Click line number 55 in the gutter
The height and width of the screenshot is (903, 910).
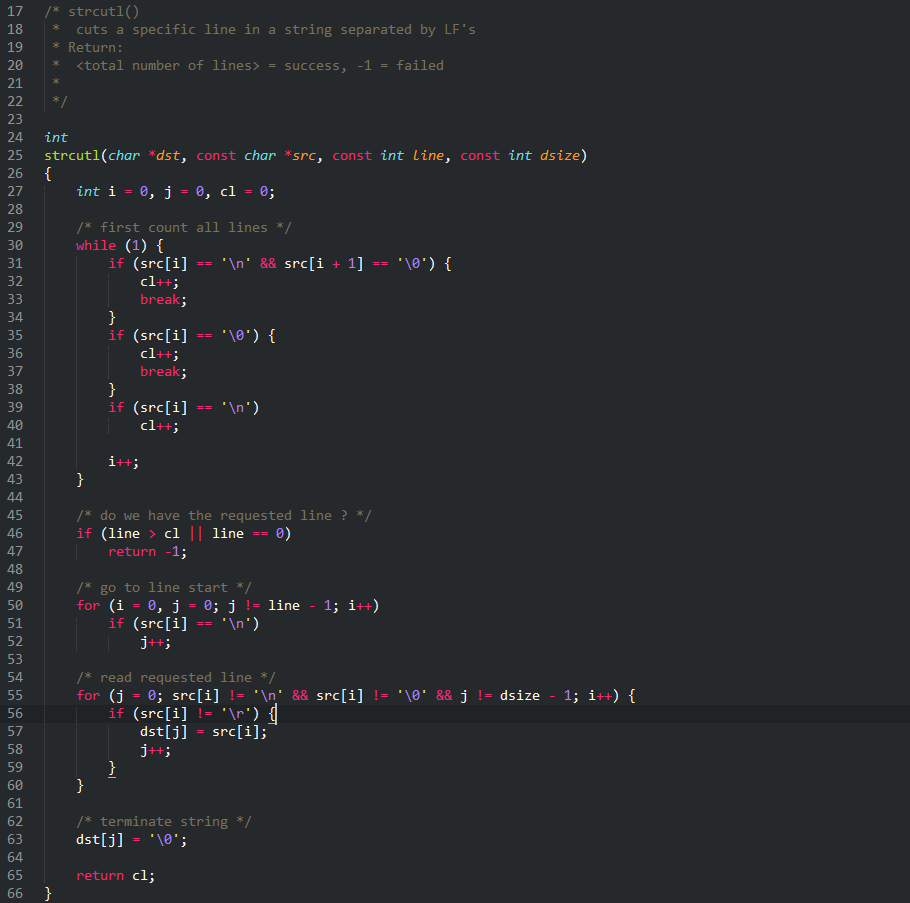point(15,695)
